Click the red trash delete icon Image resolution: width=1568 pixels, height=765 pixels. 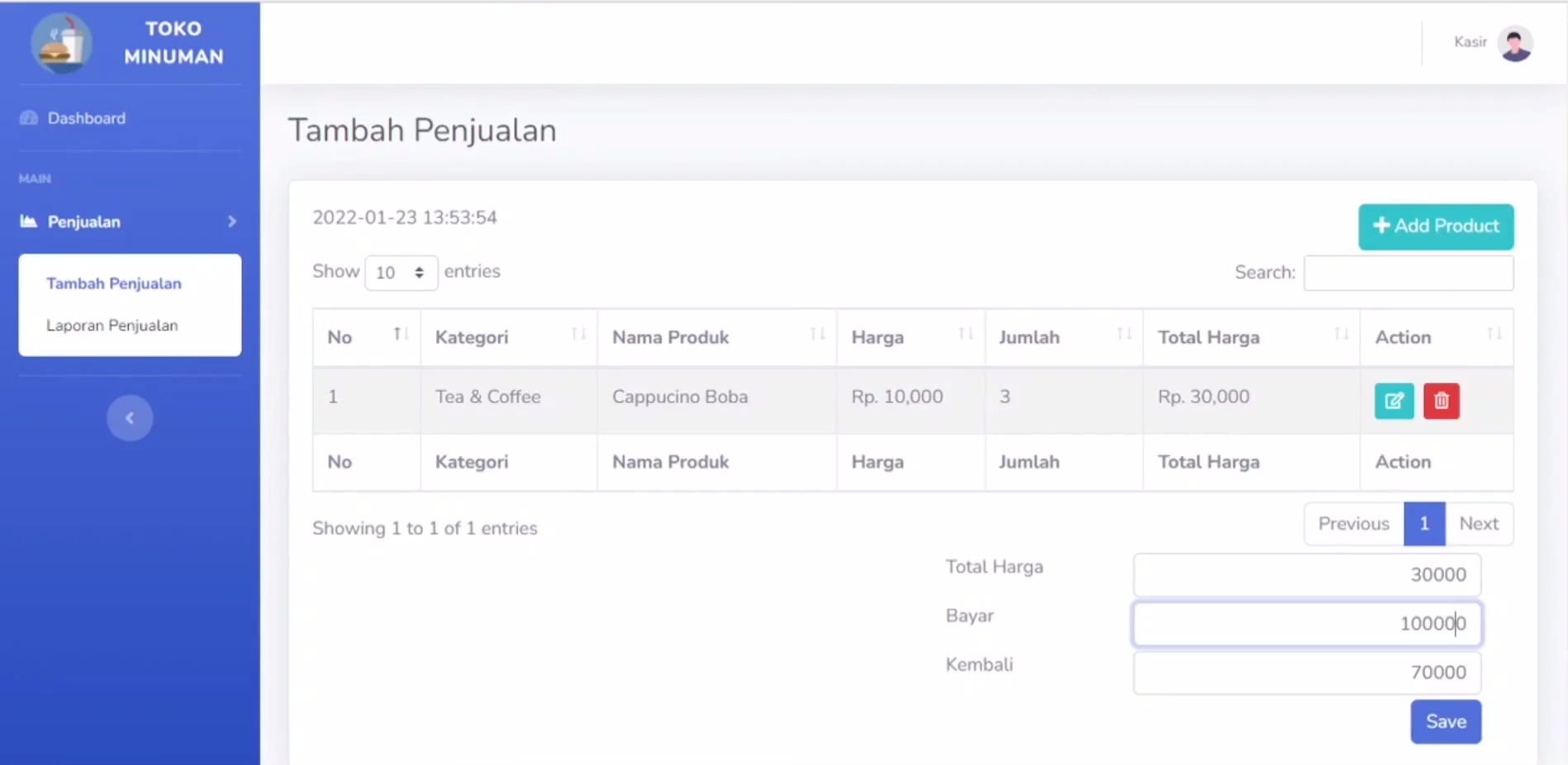click(x=1441, y=402)
